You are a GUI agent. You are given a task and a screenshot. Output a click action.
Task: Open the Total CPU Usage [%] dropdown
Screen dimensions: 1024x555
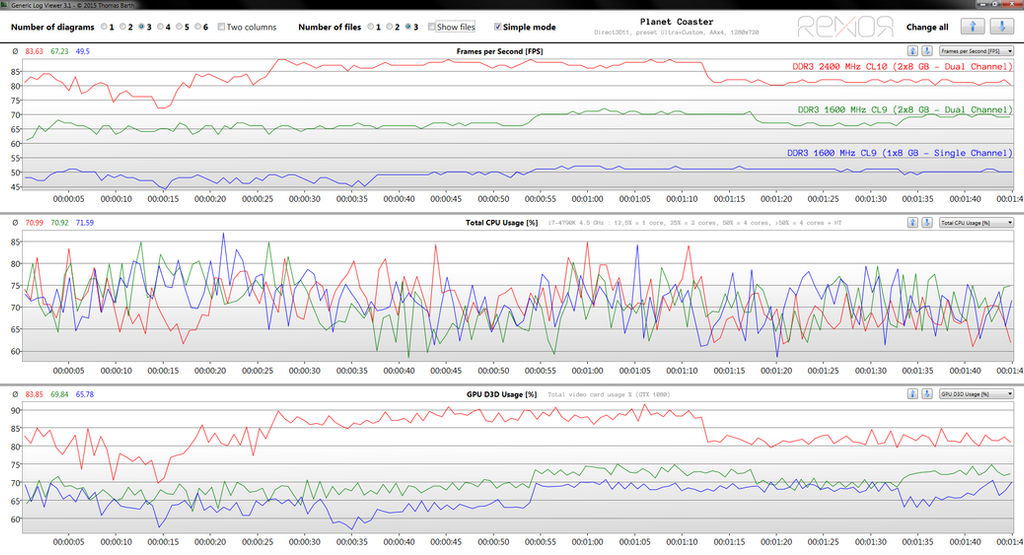tap(976, 223)
